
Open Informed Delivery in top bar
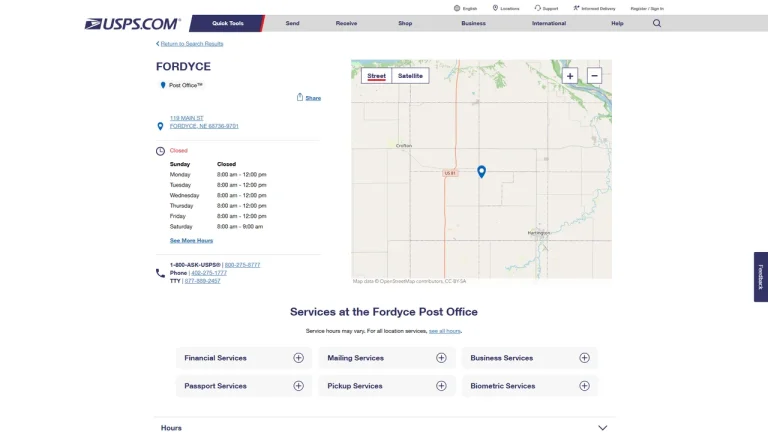pyautogui.click(x=594, y=8)
